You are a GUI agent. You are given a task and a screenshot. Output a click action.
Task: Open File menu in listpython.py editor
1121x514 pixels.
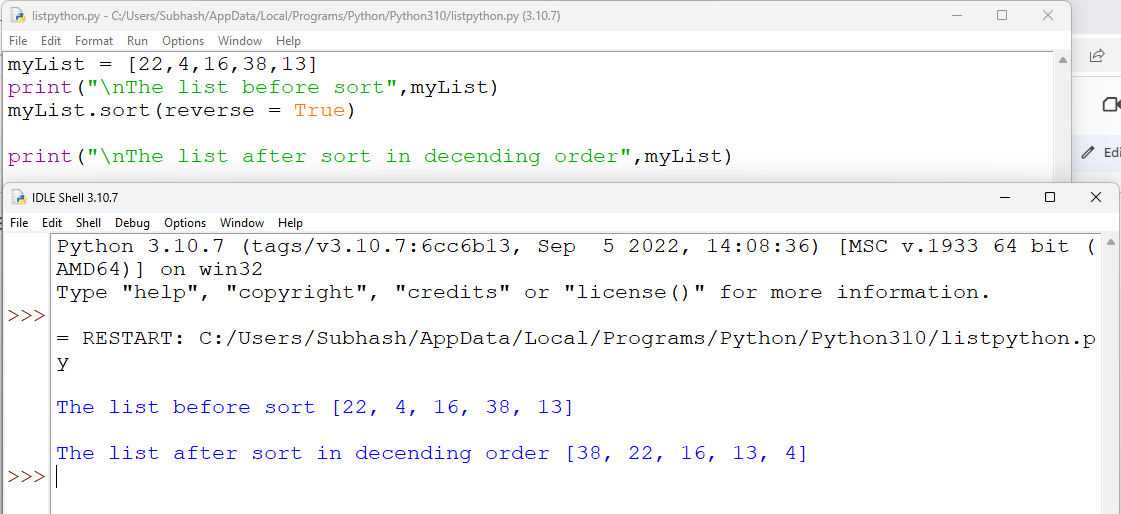(x=18, y=41)
